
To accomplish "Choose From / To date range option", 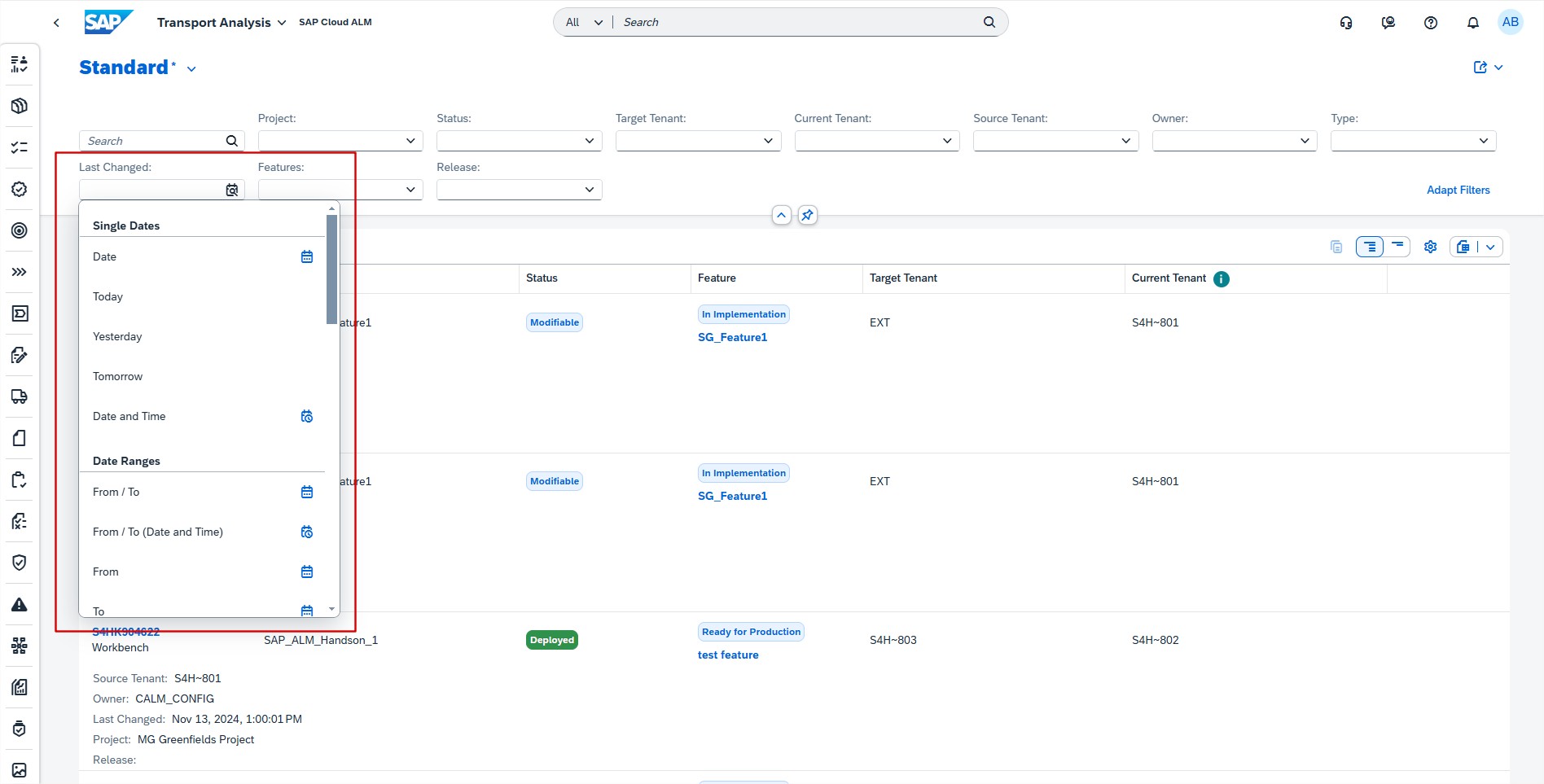I will coord(116,492).
